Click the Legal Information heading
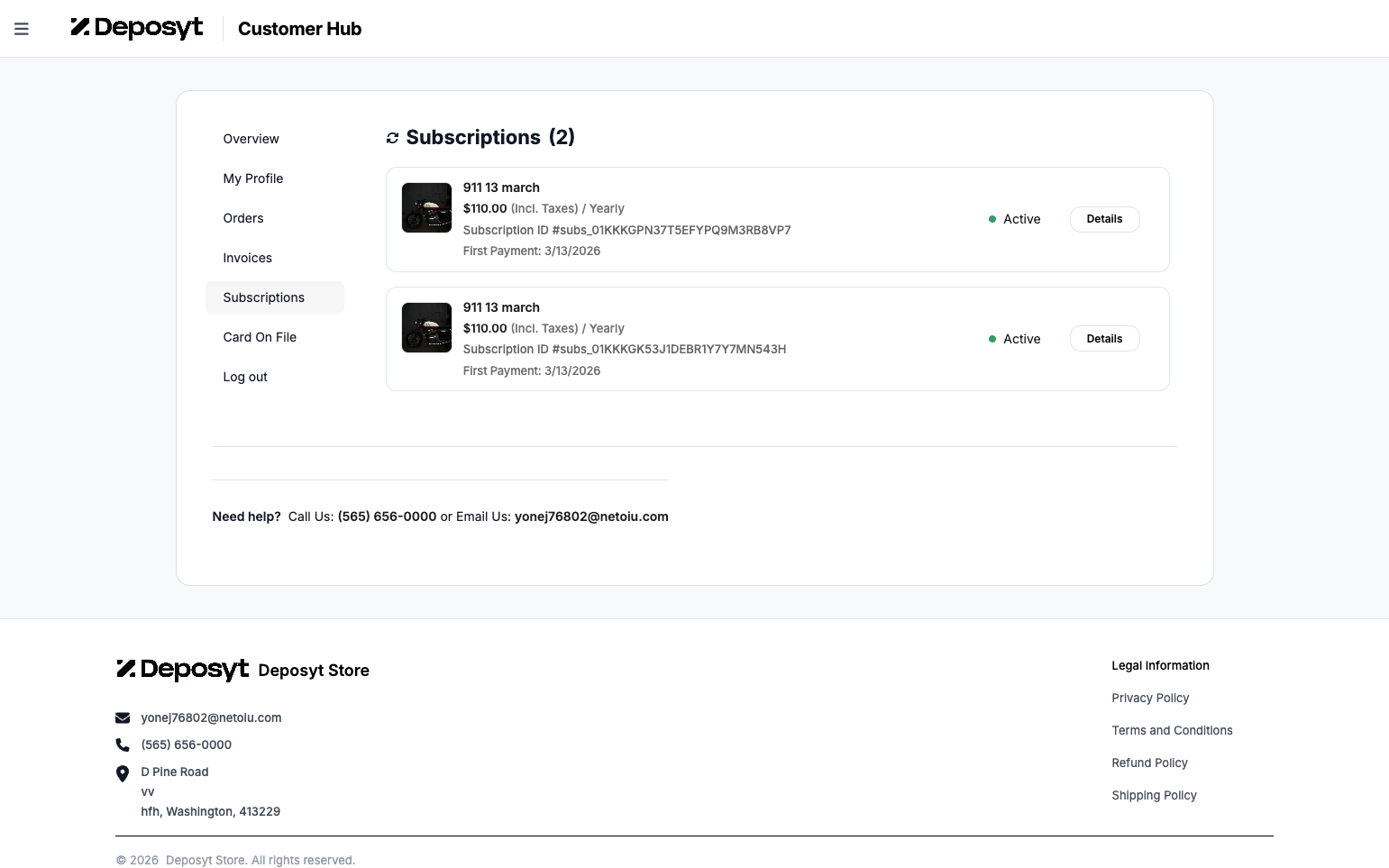This screenshot has width=1389, height=868. (1160, 665)
